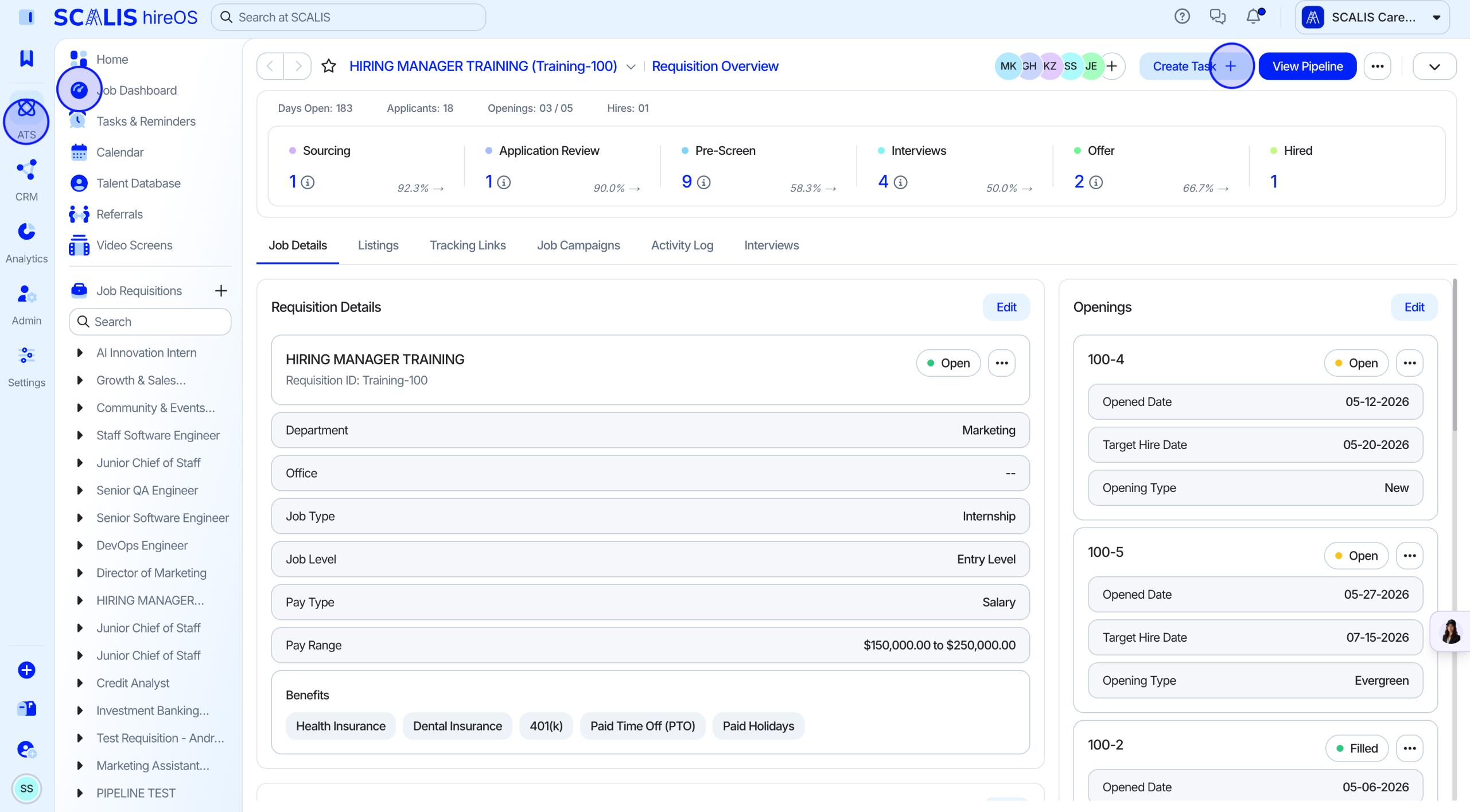Open the Analytics module
Viewport: 1470px width, 812px height.
[x=26, y=243]
